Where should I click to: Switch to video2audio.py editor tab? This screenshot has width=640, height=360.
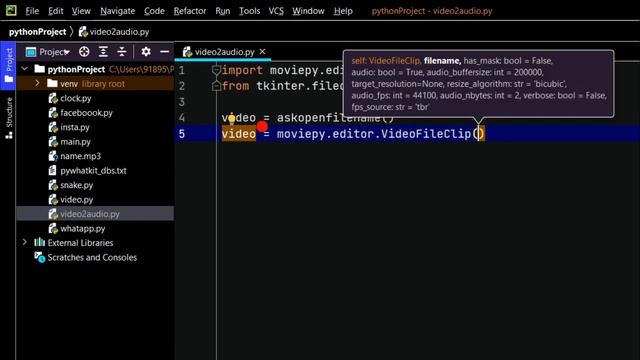(x=224, y=52)
